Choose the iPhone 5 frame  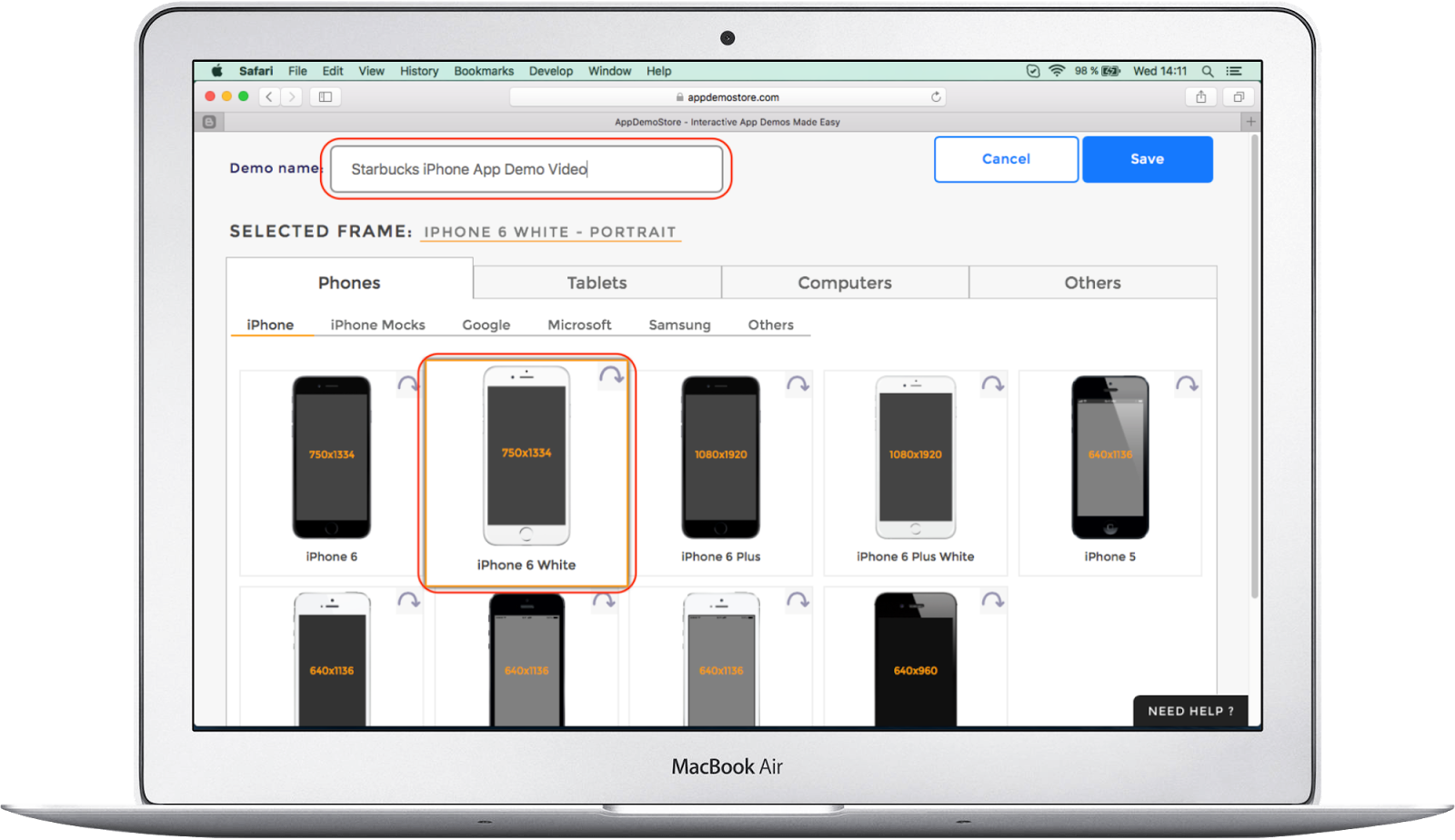point(1110,471)
